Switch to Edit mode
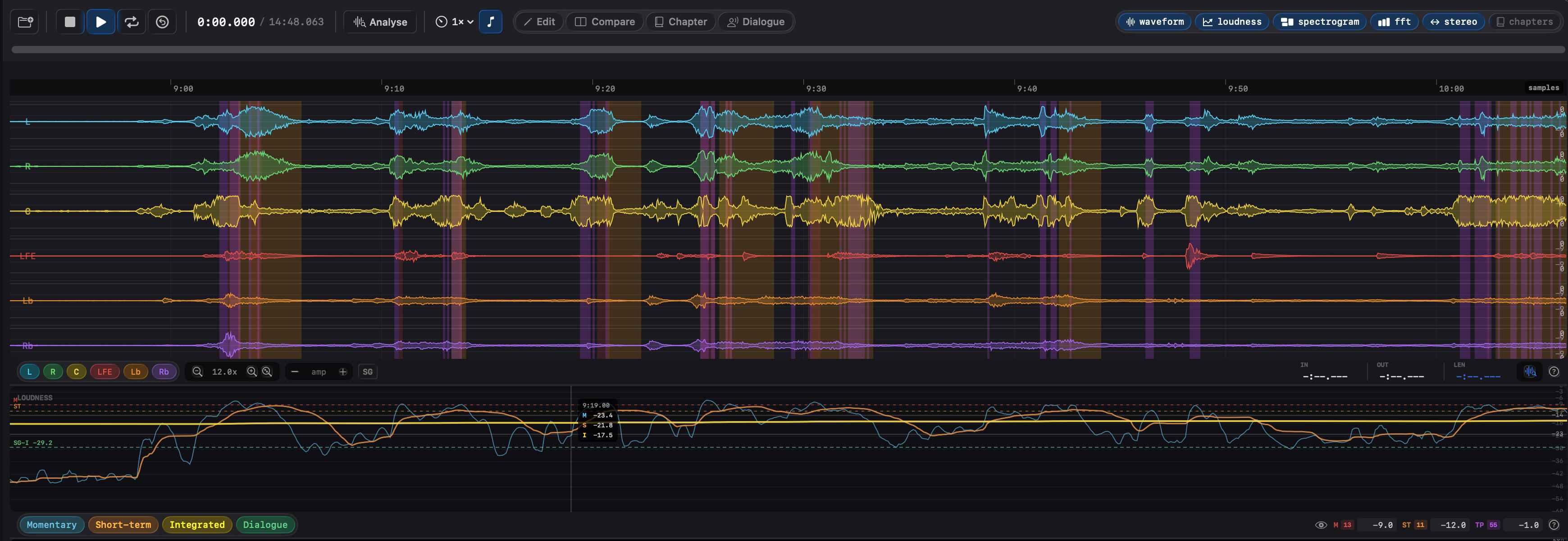This screenshot has width=1568, height=541. pos(539,22)
